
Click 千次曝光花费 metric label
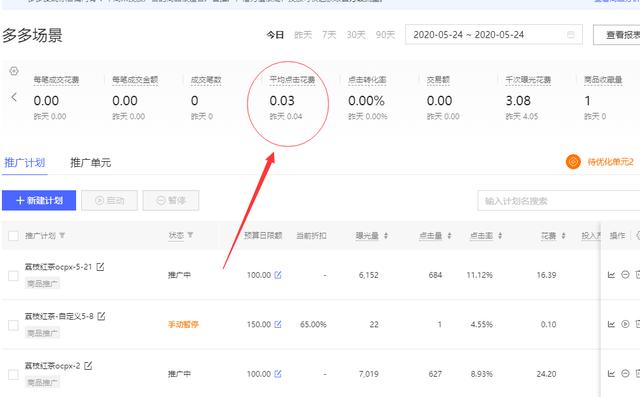point(528,80)
